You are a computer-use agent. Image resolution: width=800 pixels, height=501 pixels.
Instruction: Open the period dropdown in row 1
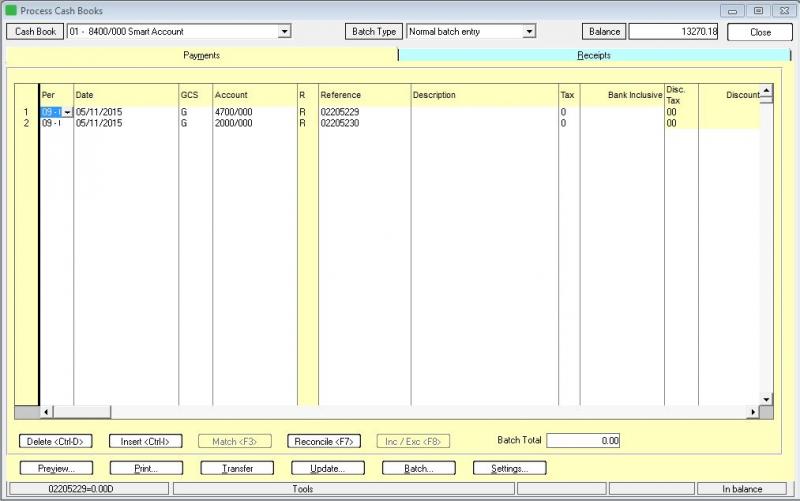67,112
